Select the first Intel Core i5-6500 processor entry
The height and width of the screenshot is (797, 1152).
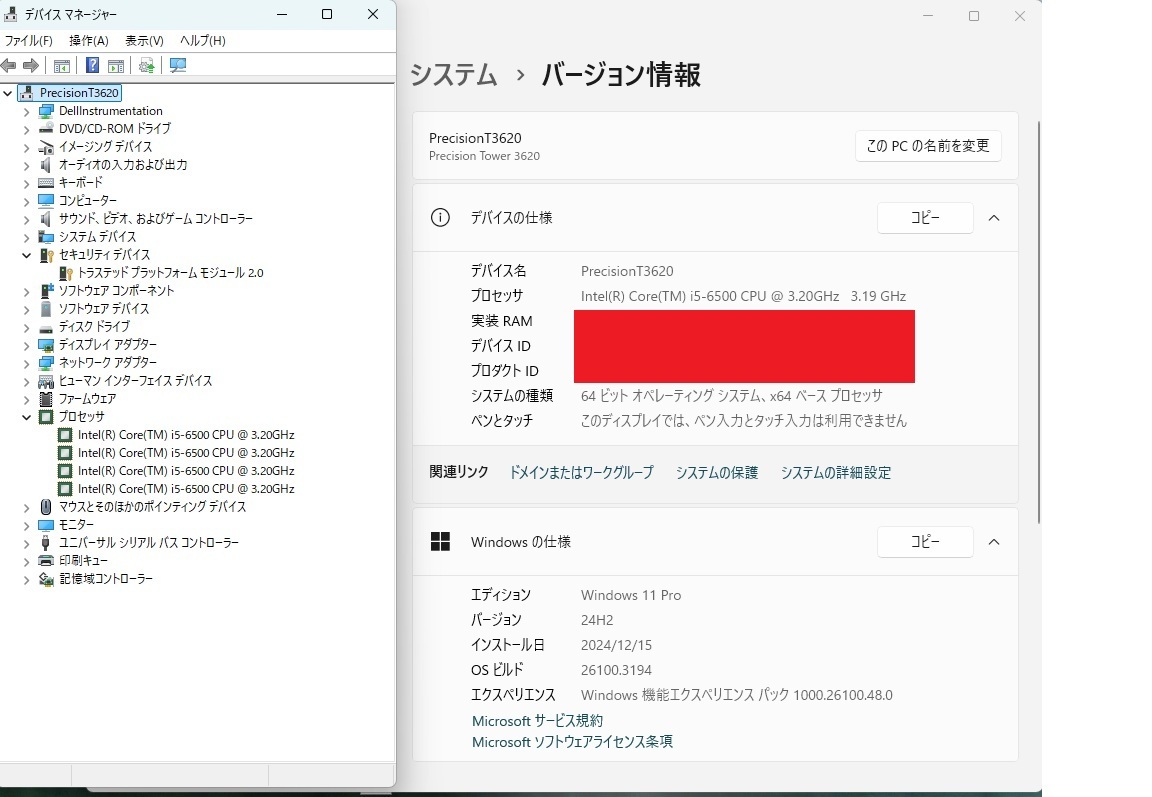pyautogui.click(x=181, y=434)
